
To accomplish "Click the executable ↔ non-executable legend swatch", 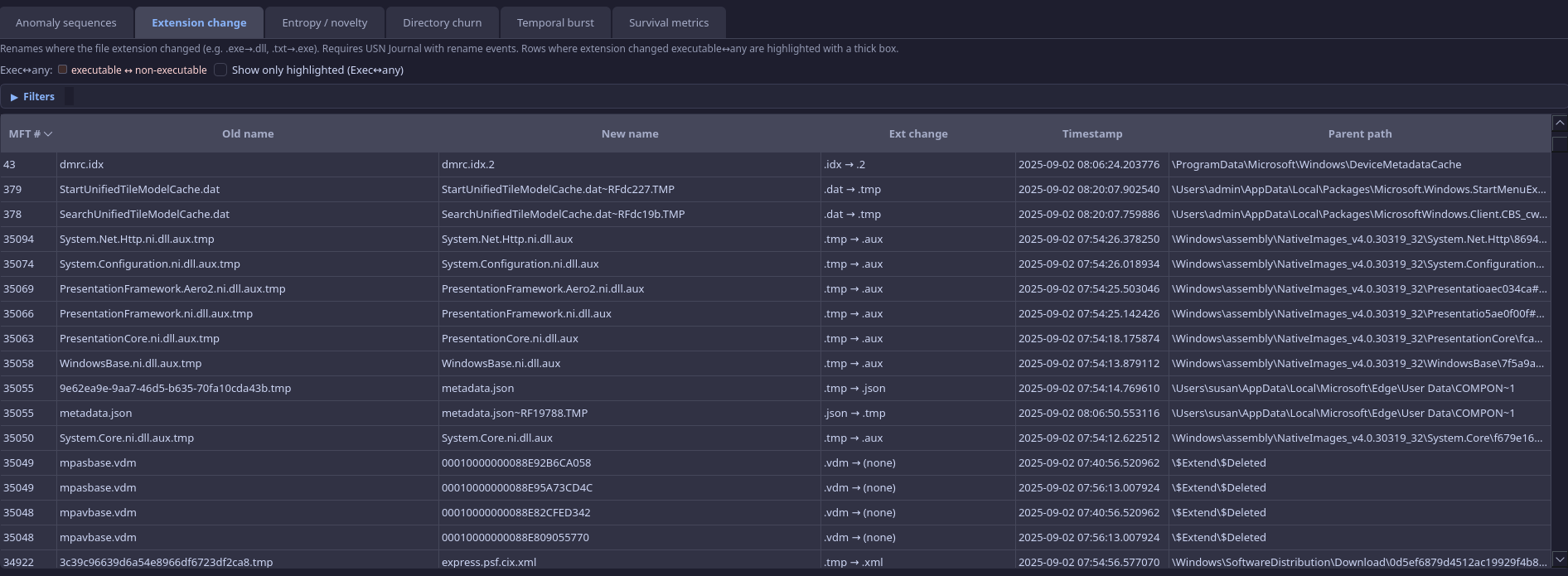I will click(62, 70).
